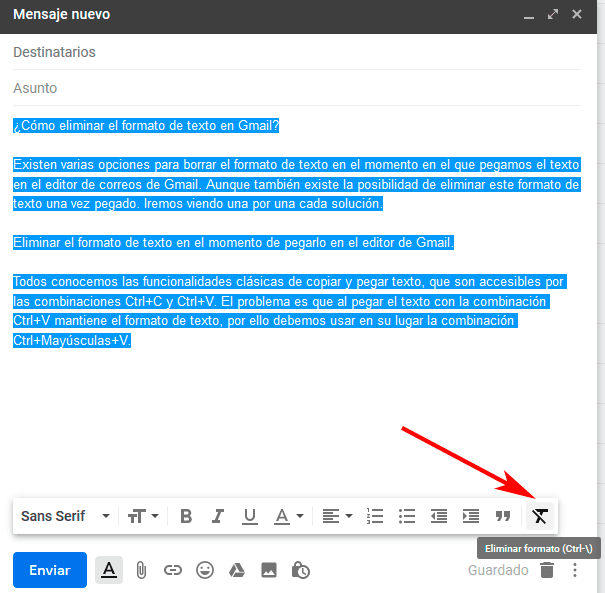
Task: Insert a numbered list
Action: (x=375, y=516)
